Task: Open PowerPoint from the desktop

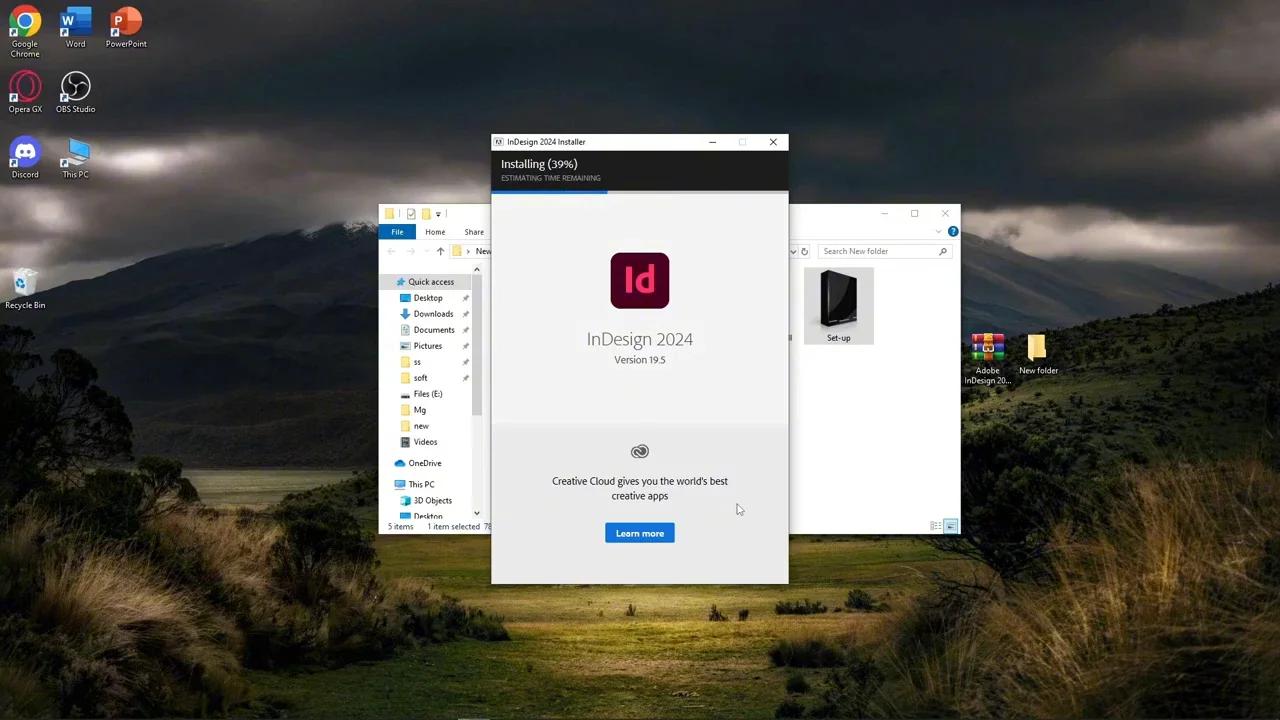Action: click(x=125, y=22)
